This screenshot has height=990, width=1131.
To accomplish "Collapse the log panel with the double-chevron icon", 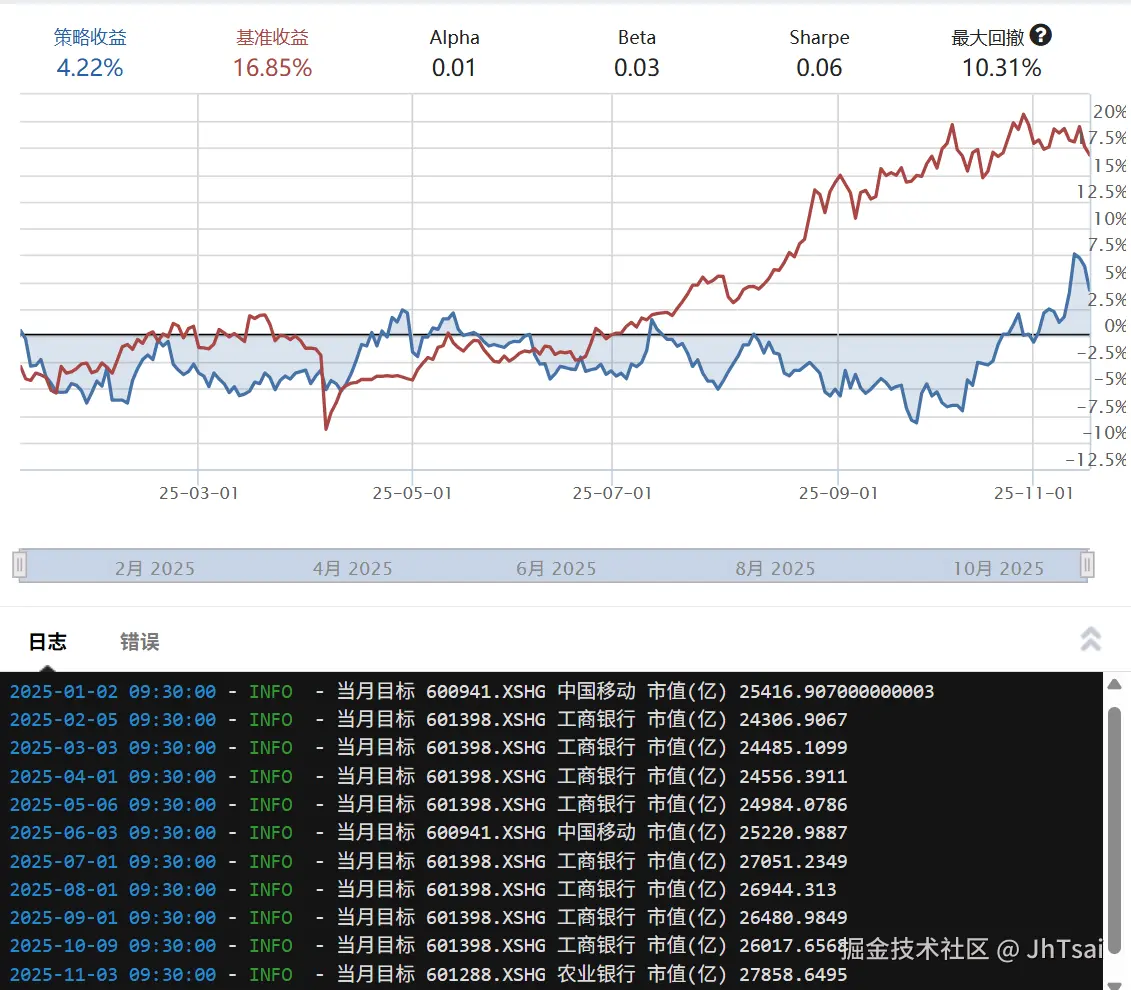I will [x=1090, y=638].
